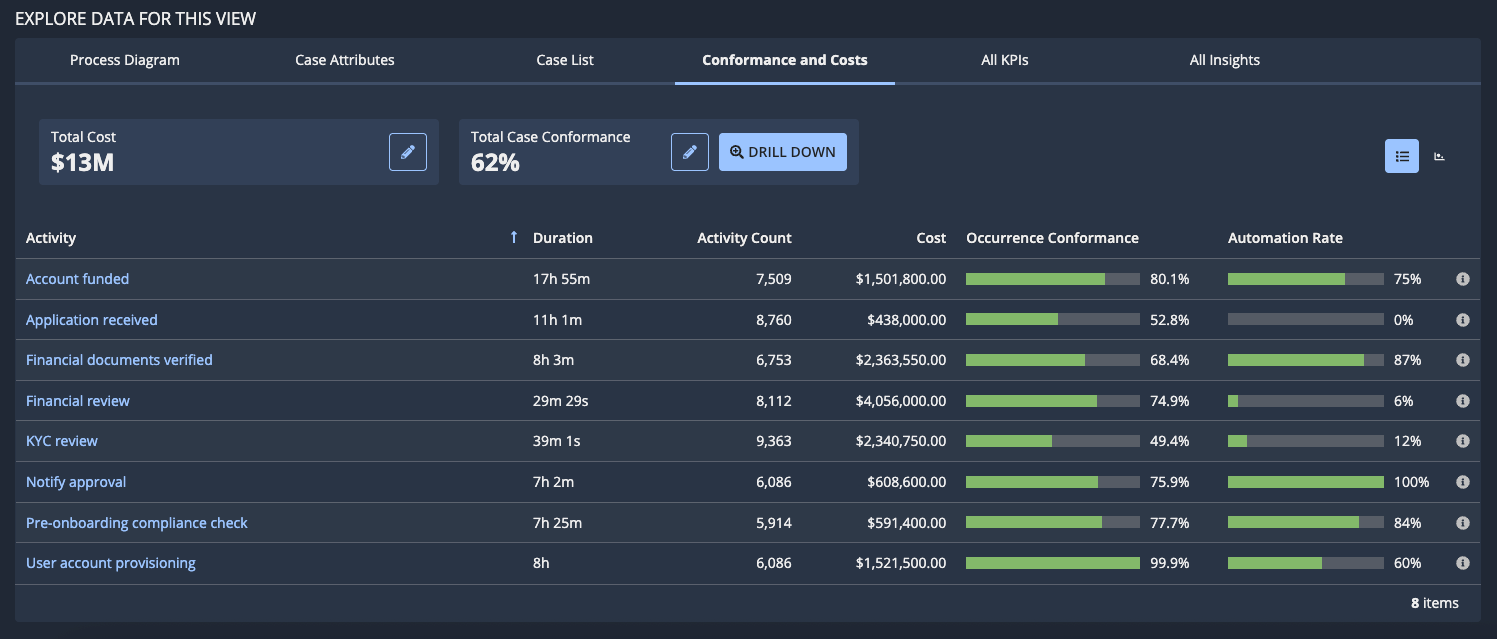1497x639 pixels.
Task: Switch to chart view icon
Action: point(1440,156)
